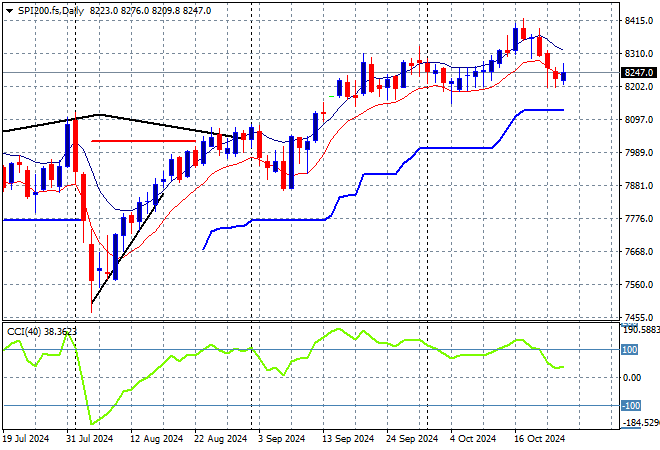Click the current price label 8247.0
Screen dimensions: 660x450
pyautogui.click(x=639, y=73)
